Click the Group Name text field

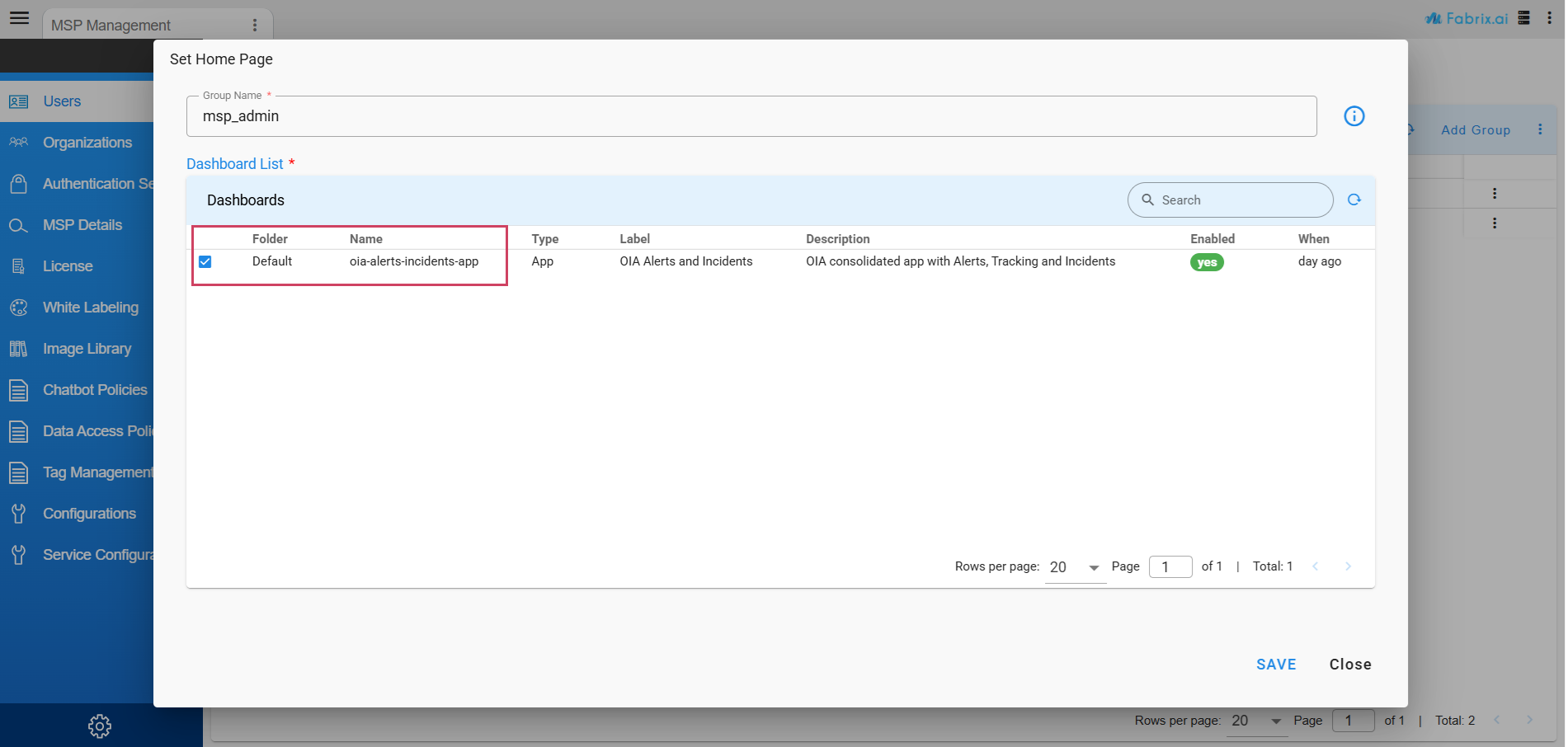click(x=751, y=116)
